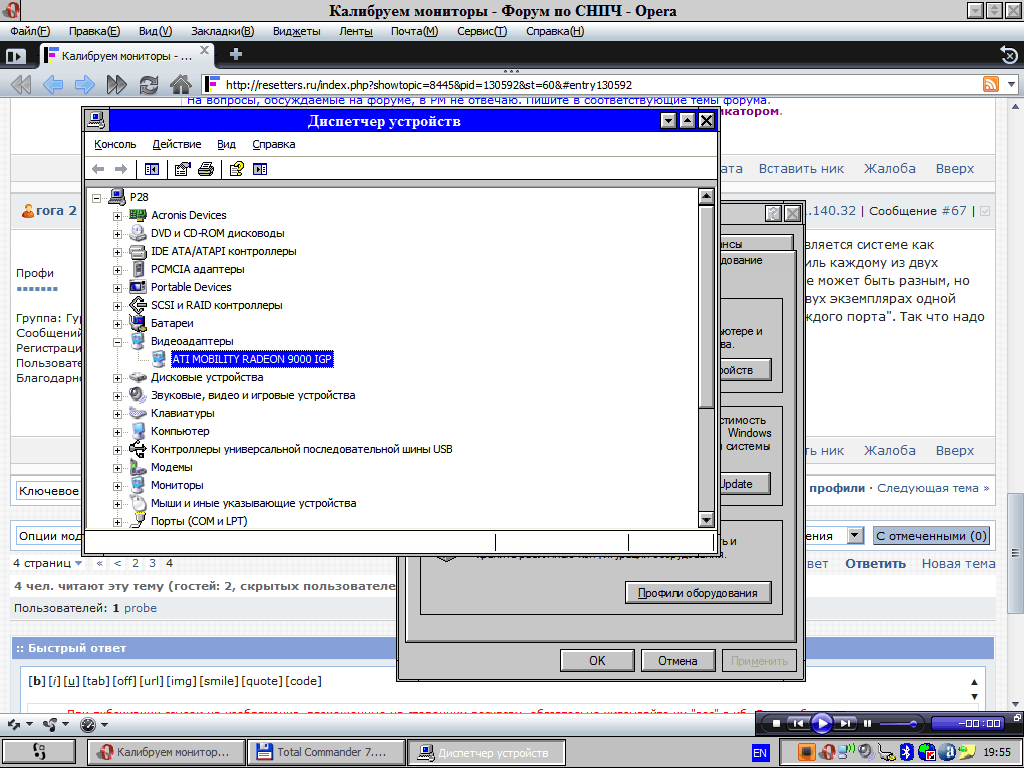
Task: Click OK in the system properties dialog
Action: 597,660
